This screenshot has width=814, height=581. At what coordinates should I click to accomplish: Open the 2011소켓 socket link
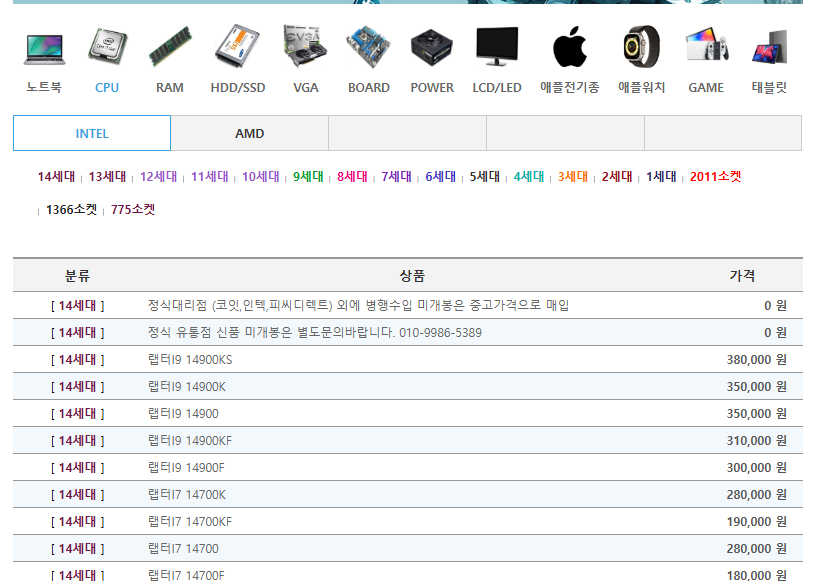click(x=715, y=177)
